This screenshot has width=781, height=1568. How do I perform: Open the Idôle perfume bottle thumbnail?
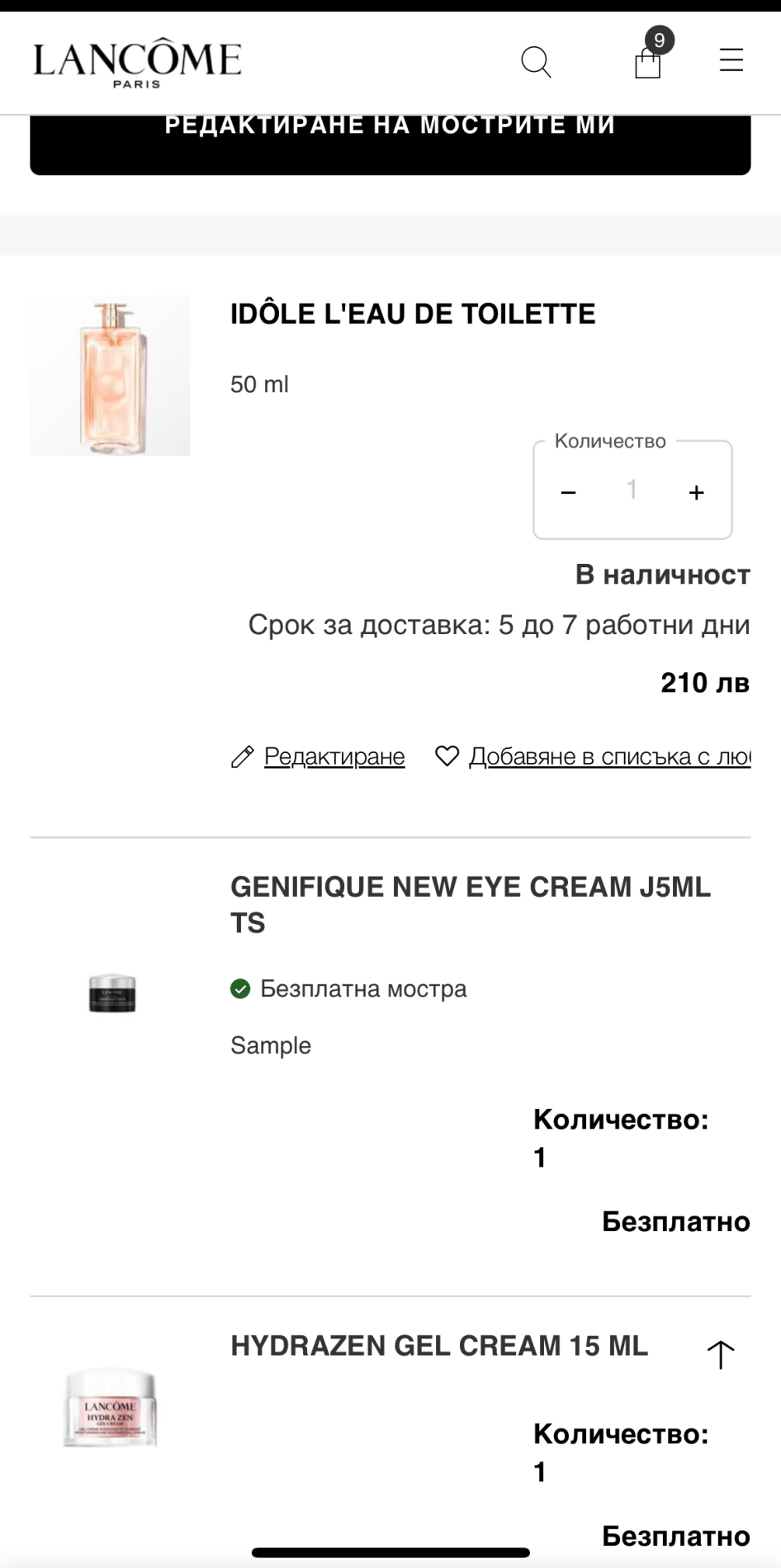coord(110,375)
